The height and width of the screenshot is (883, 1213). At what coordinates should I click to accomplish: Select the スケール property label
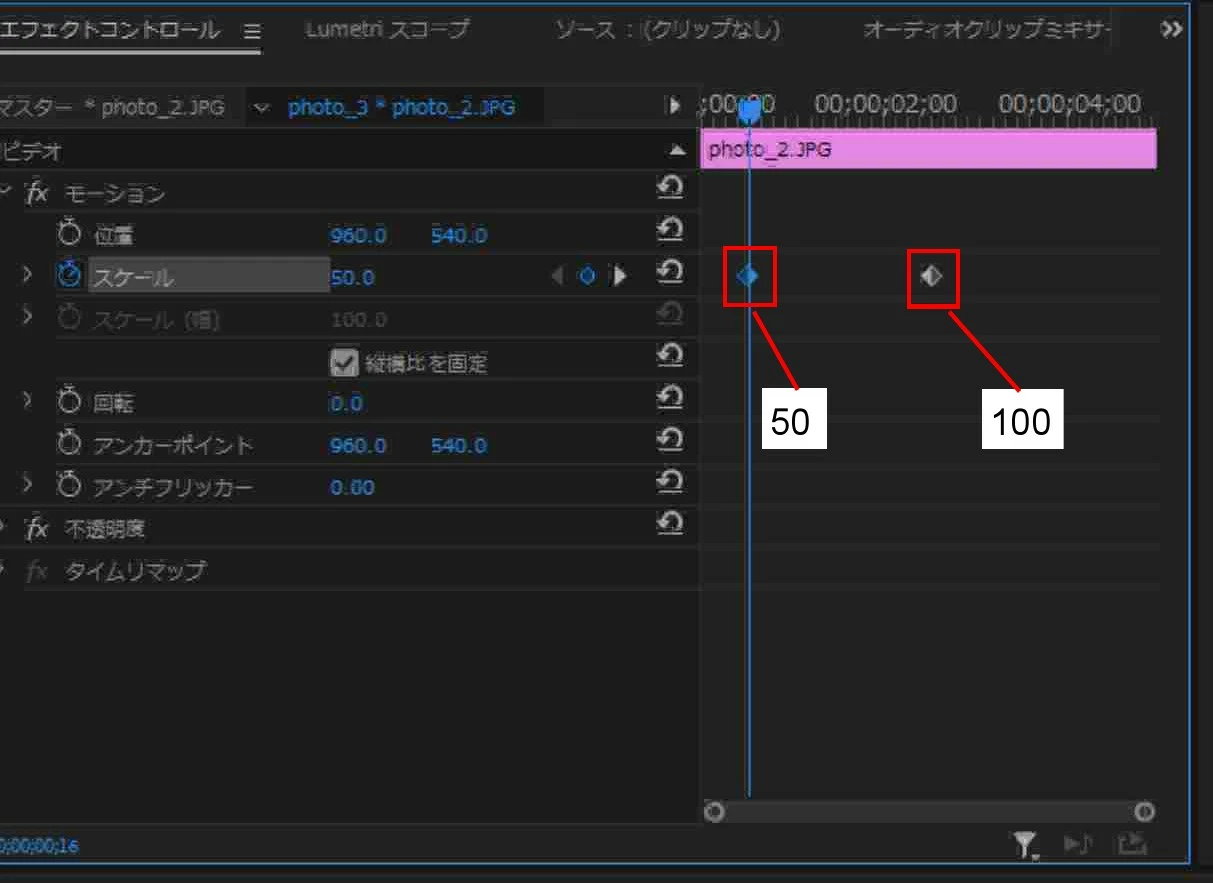[133, 278]
